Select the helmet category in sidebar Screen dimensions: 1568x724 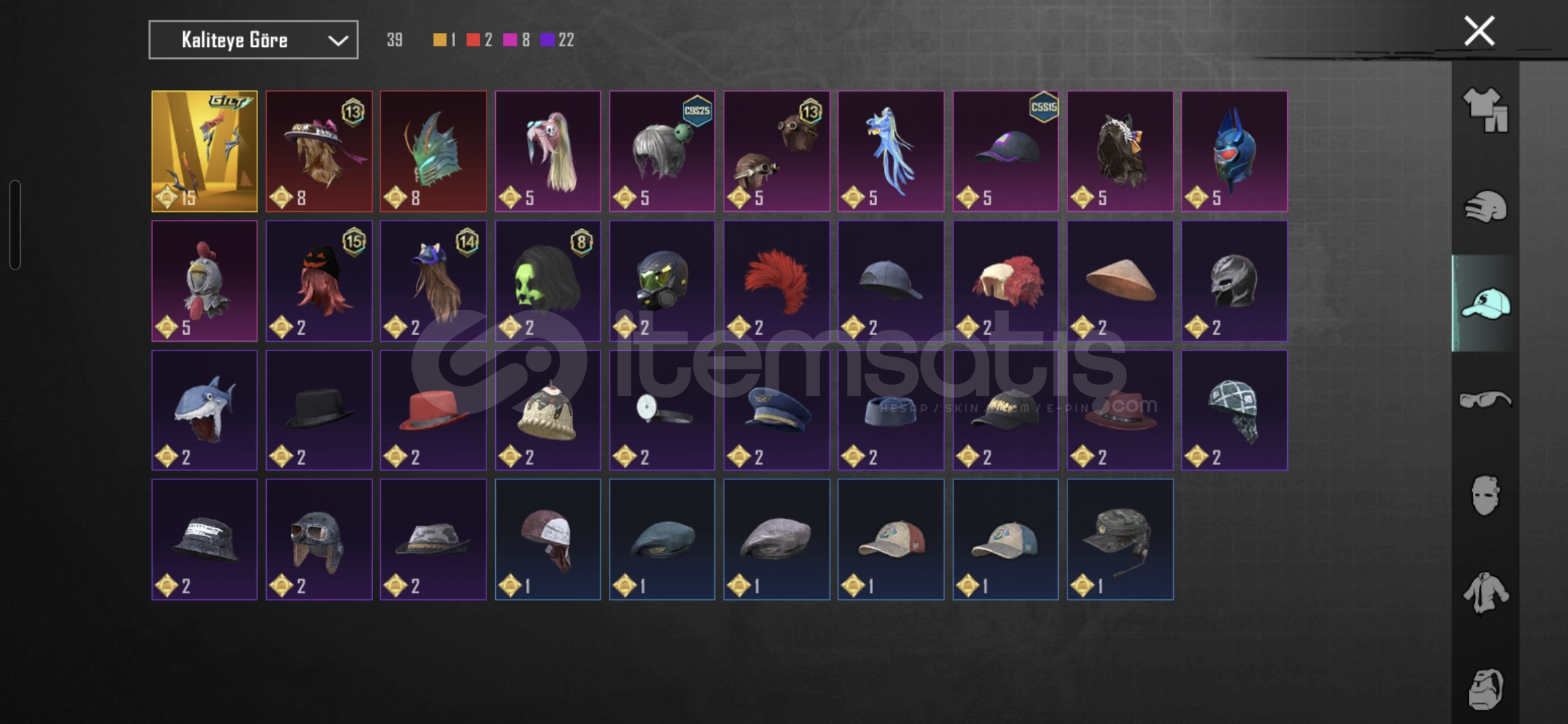pos(1485,206)
